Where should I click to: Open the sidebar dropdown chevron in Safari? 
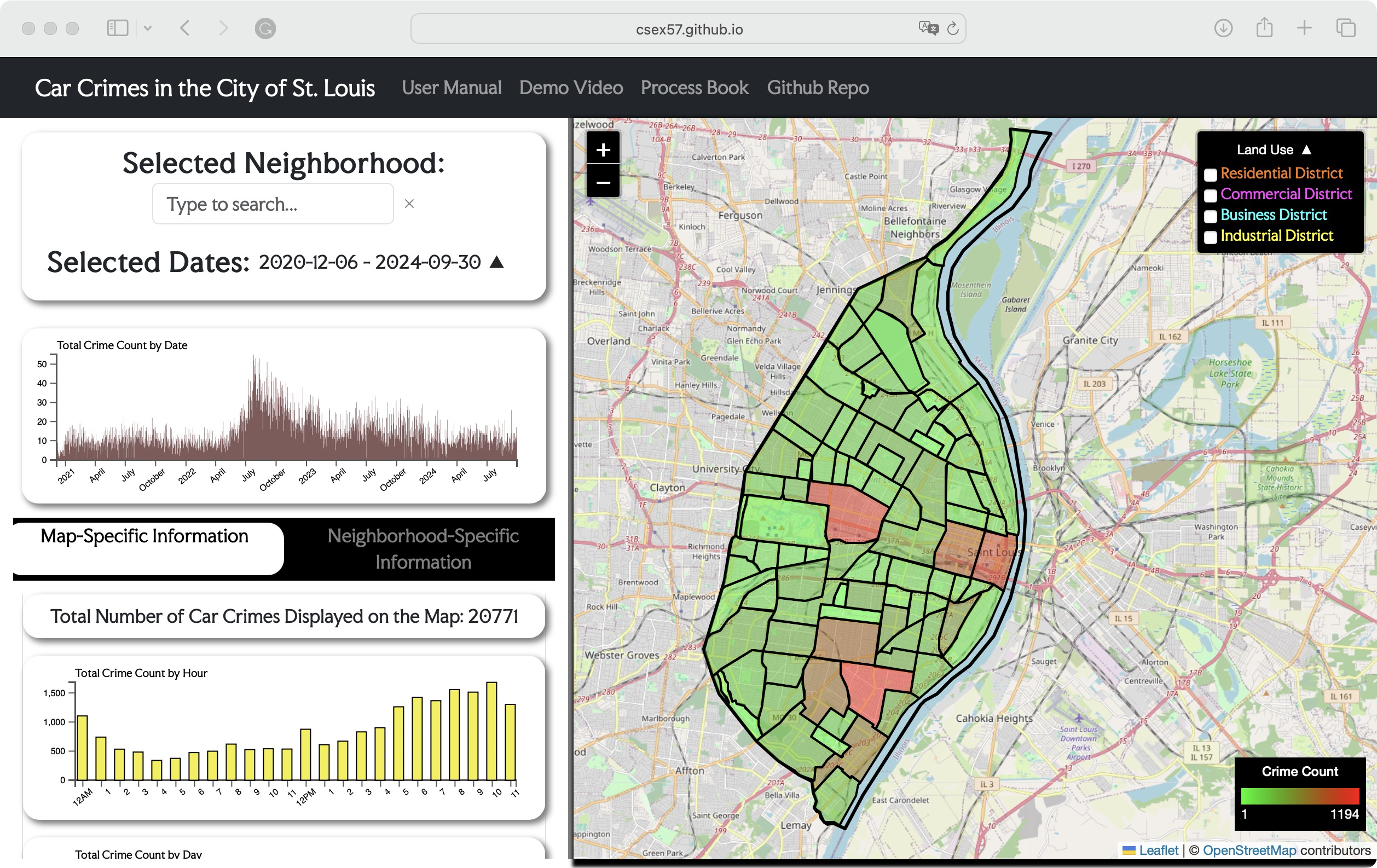pyautogui.click(x=148, y=28)
